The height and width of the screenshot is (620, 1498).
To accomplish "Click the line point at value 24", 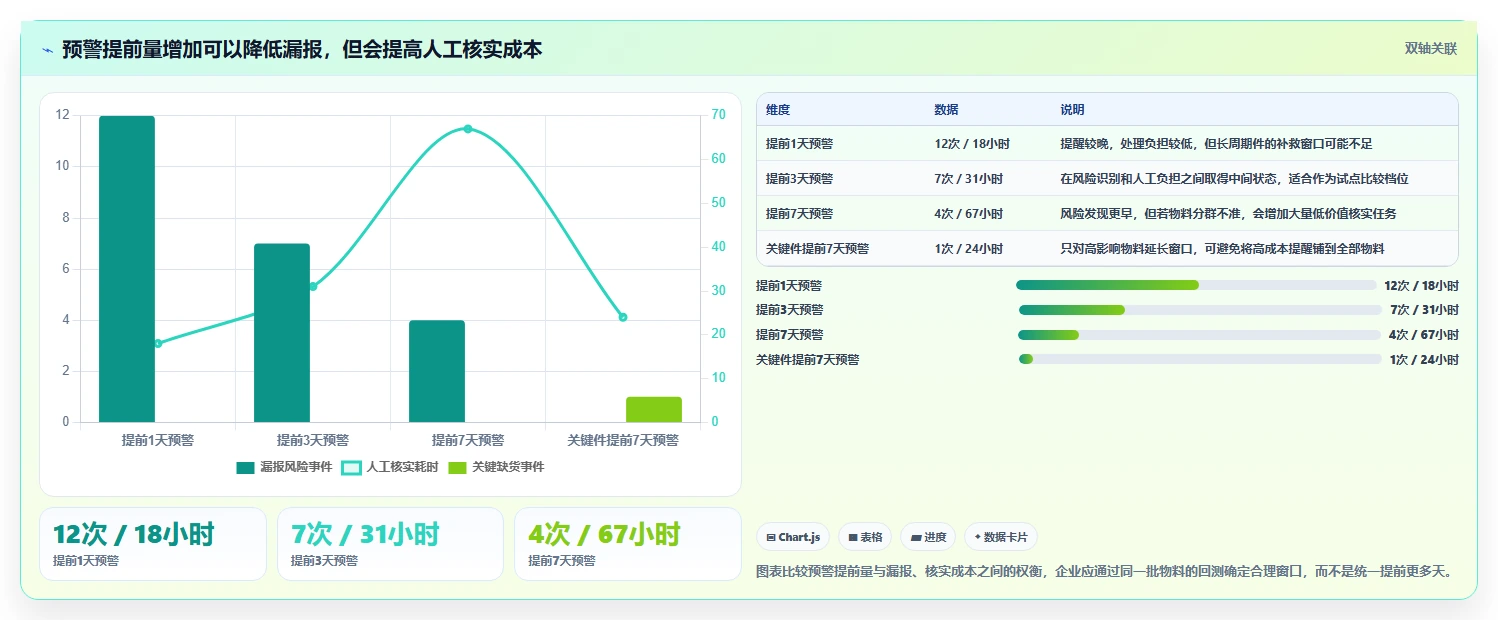I will point(623,317).
